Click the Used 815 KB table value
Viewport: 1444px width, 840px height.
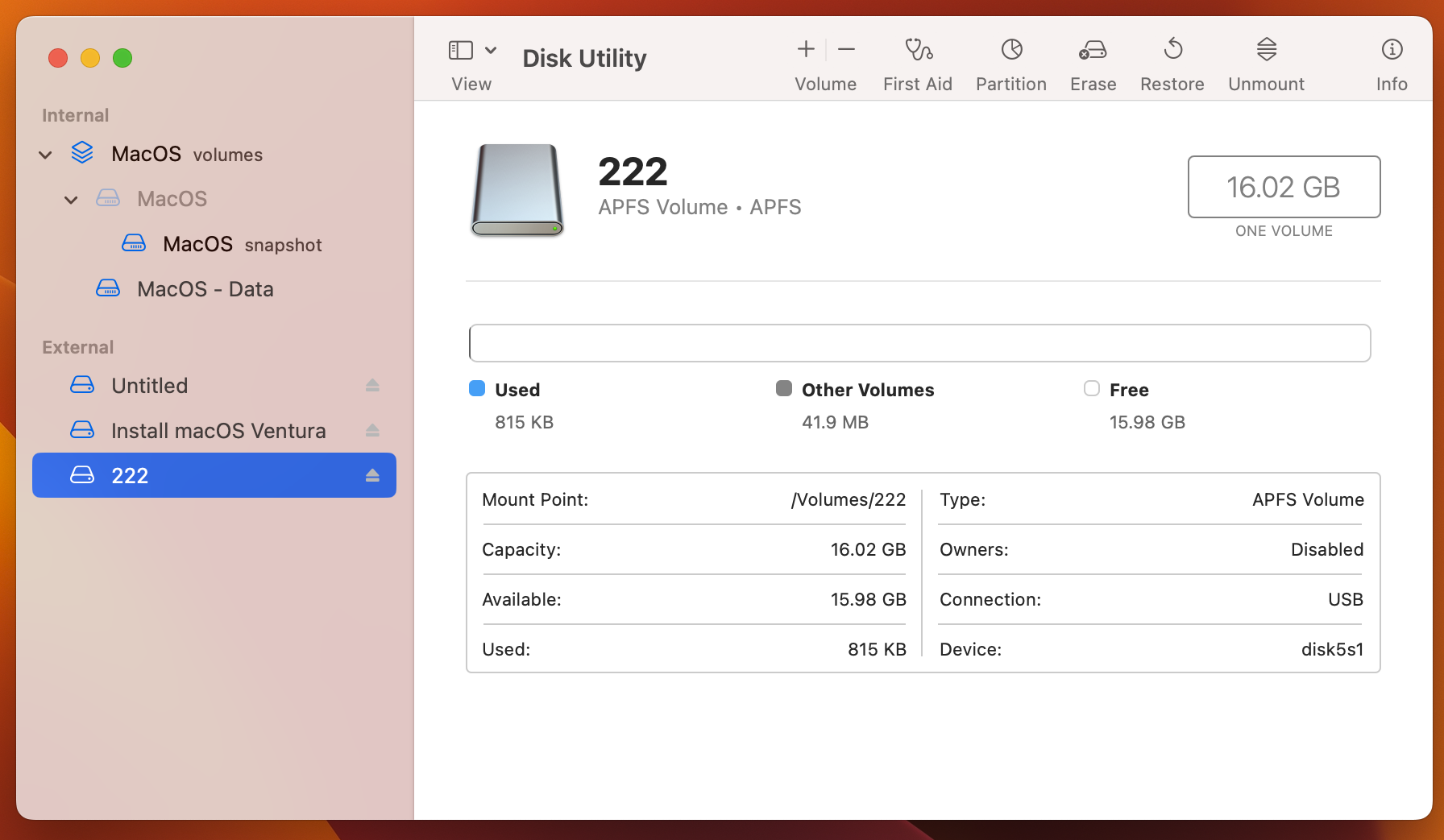pyautogui.click(x=877, y=649)
